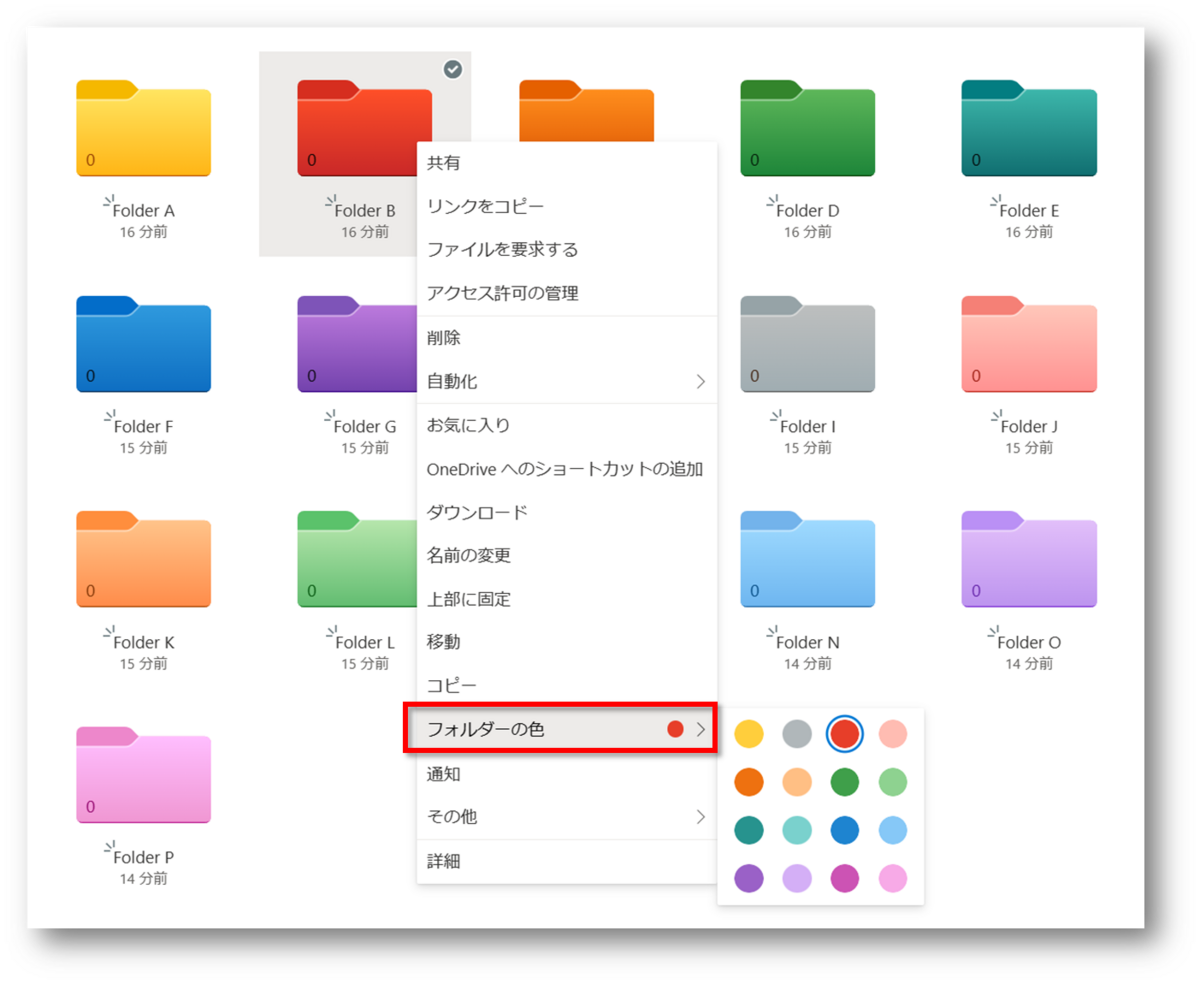Pick the light green color swatch
The height and width of the screenshot is (984, 1200).
(x=893, y=782)
